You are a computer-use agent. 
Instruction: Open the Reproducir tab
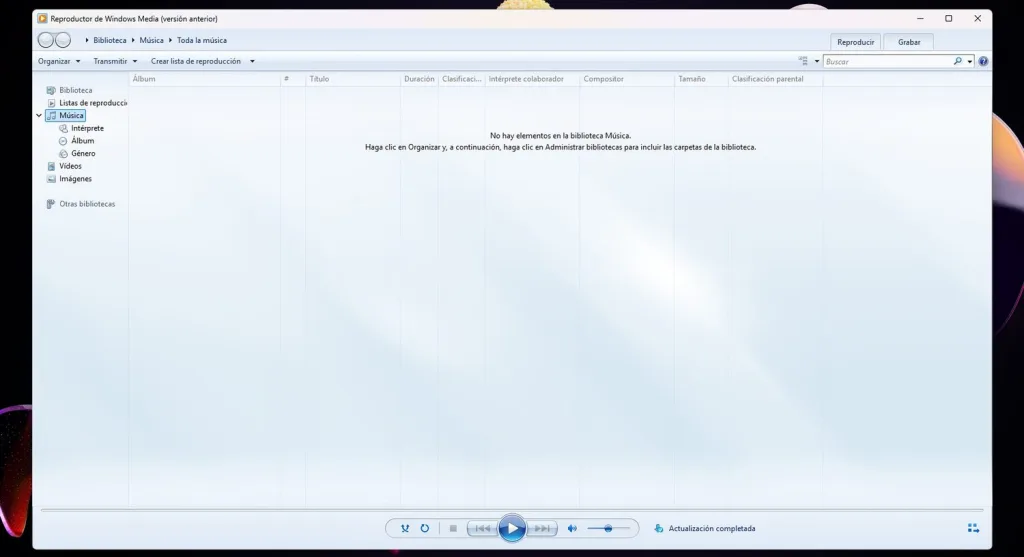point(856,42)
